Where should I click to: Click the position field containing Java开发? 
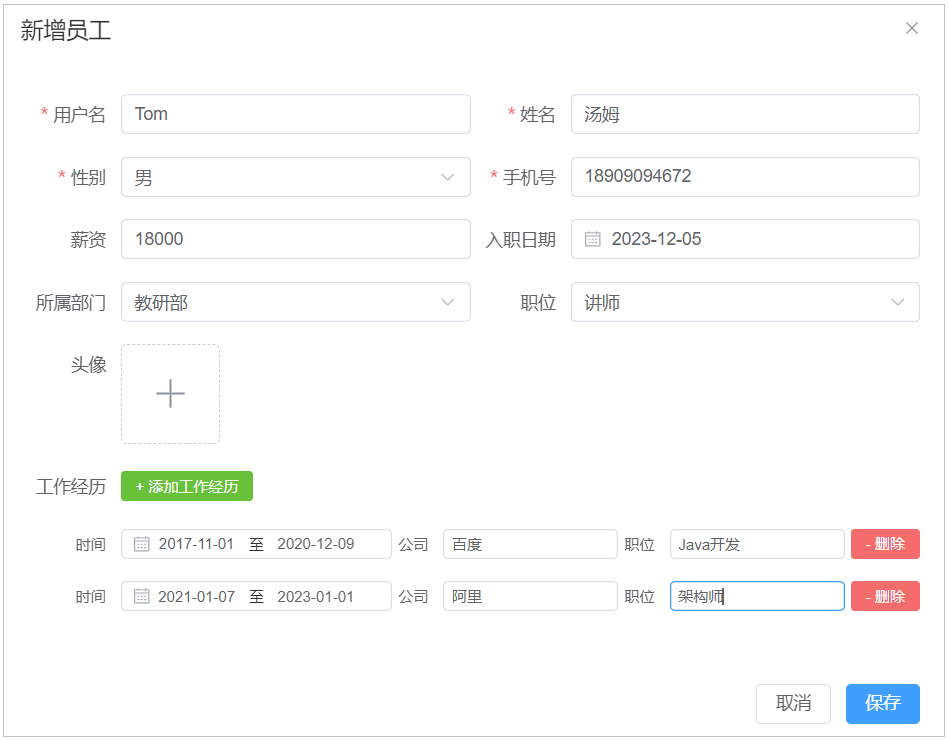pos(757,544)
